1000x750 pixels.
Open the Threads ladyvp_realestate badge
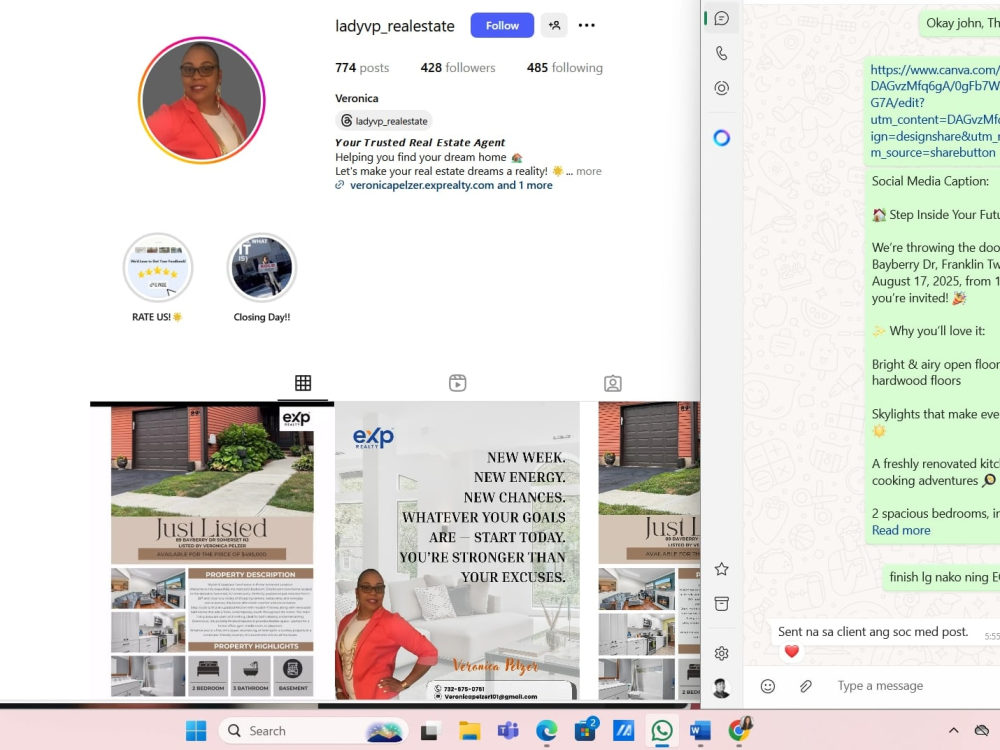[383, 121]
